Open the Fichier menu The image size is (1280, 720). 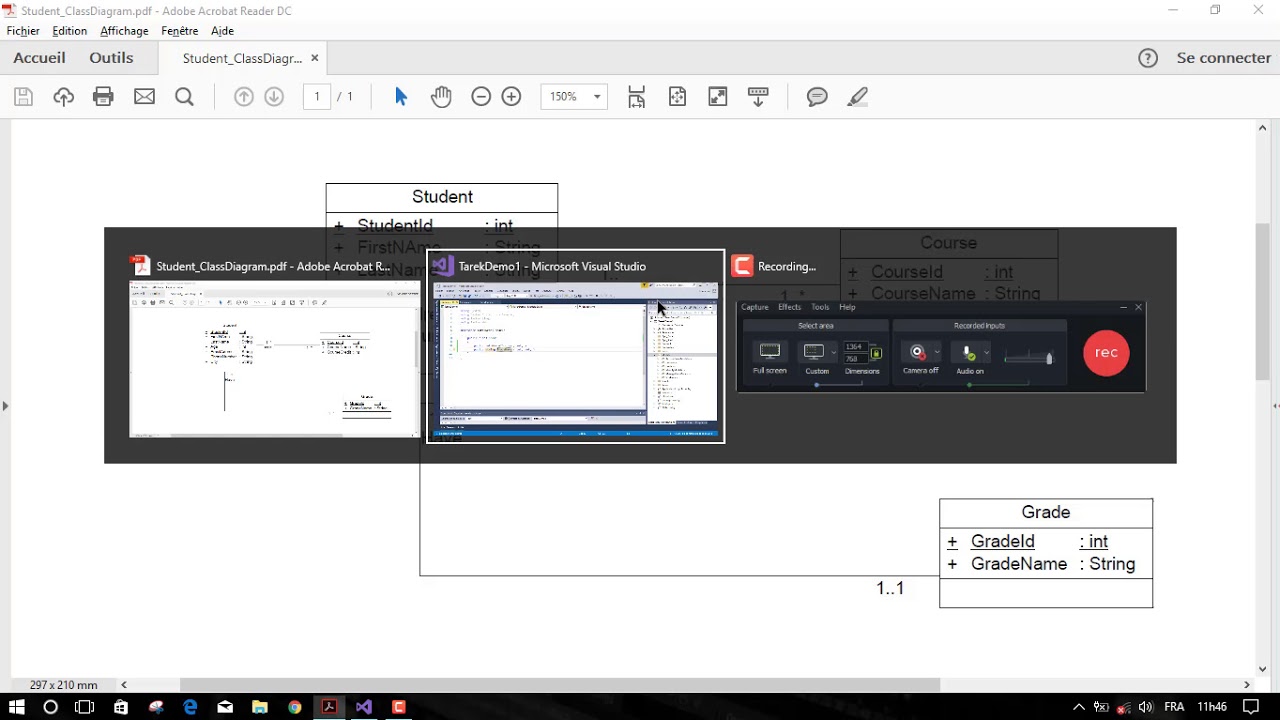click(23, 31)
